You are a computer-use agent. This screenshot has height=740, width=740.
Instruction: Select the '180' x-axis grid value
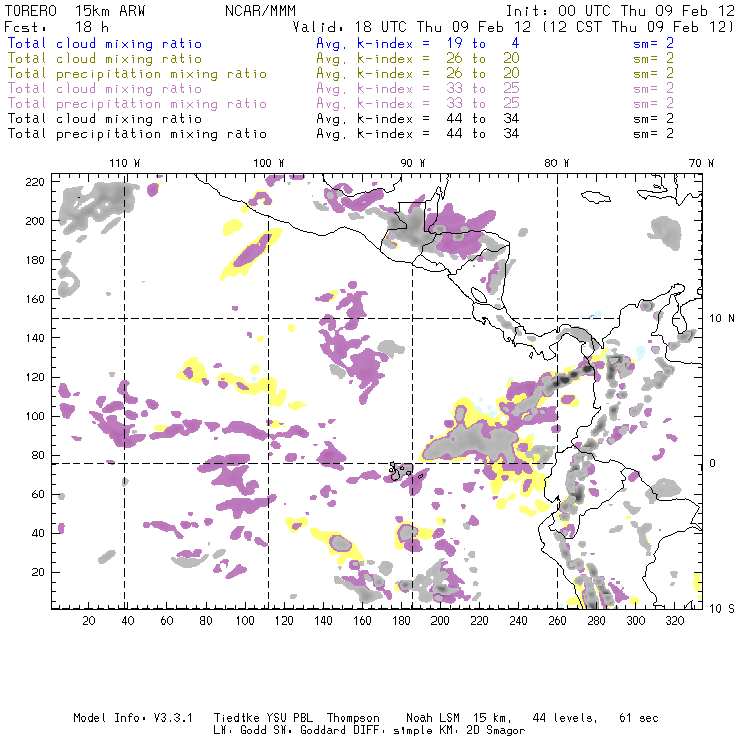(401, 621)
